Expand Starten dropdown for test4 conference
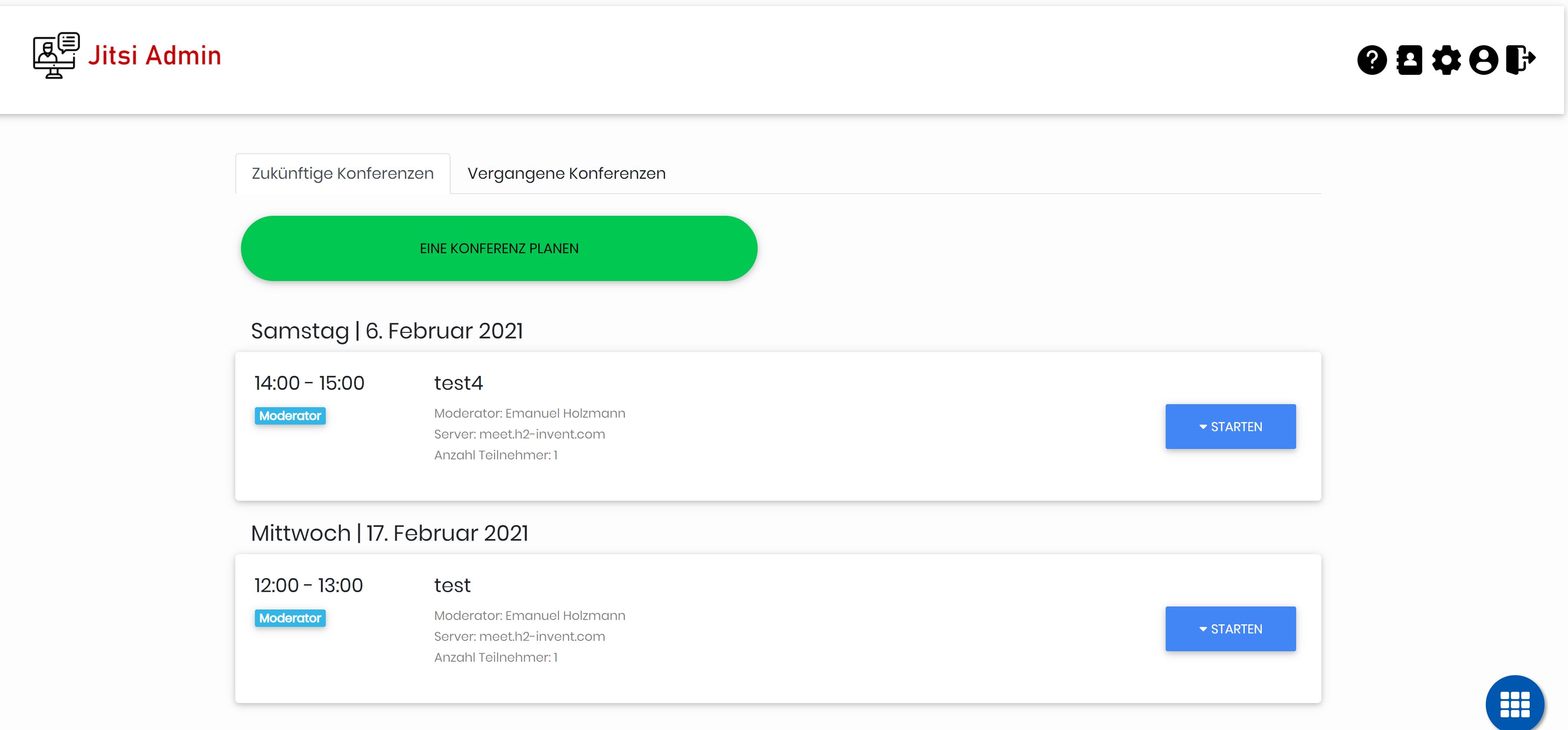Viewport: 1568px width, 730px height. pyautogui.click(x=1230, y=427)
